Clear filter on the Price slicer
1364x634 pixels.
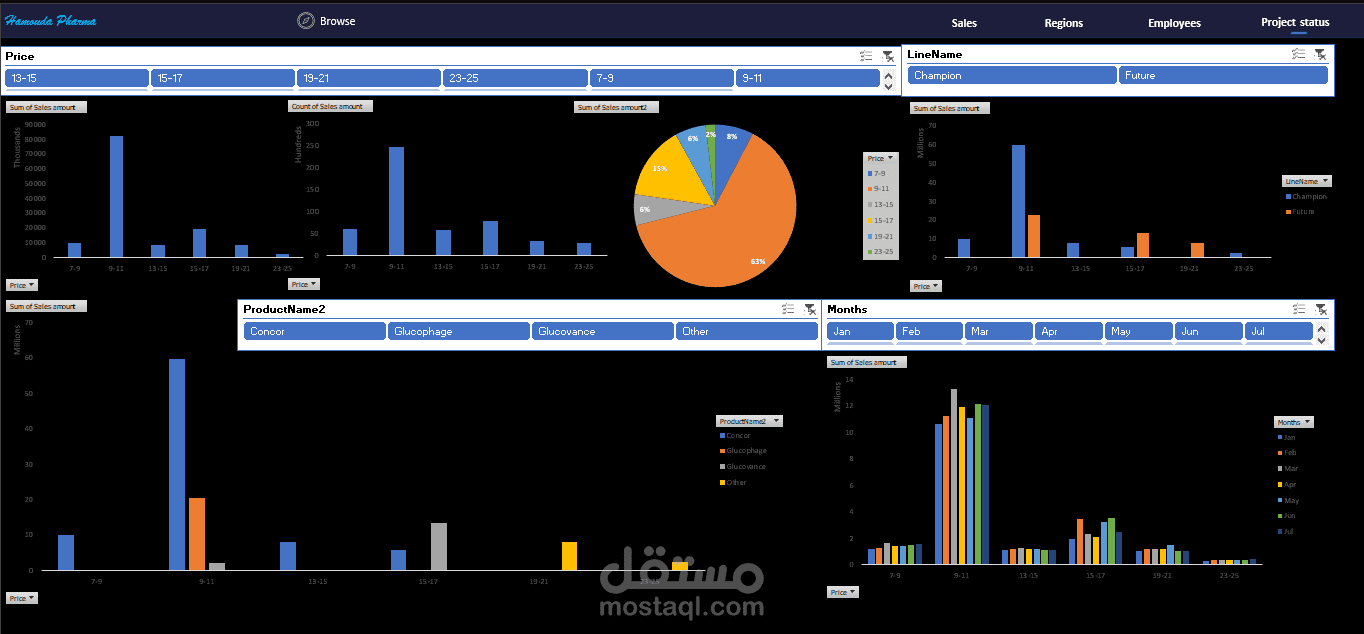pos(888,56)
